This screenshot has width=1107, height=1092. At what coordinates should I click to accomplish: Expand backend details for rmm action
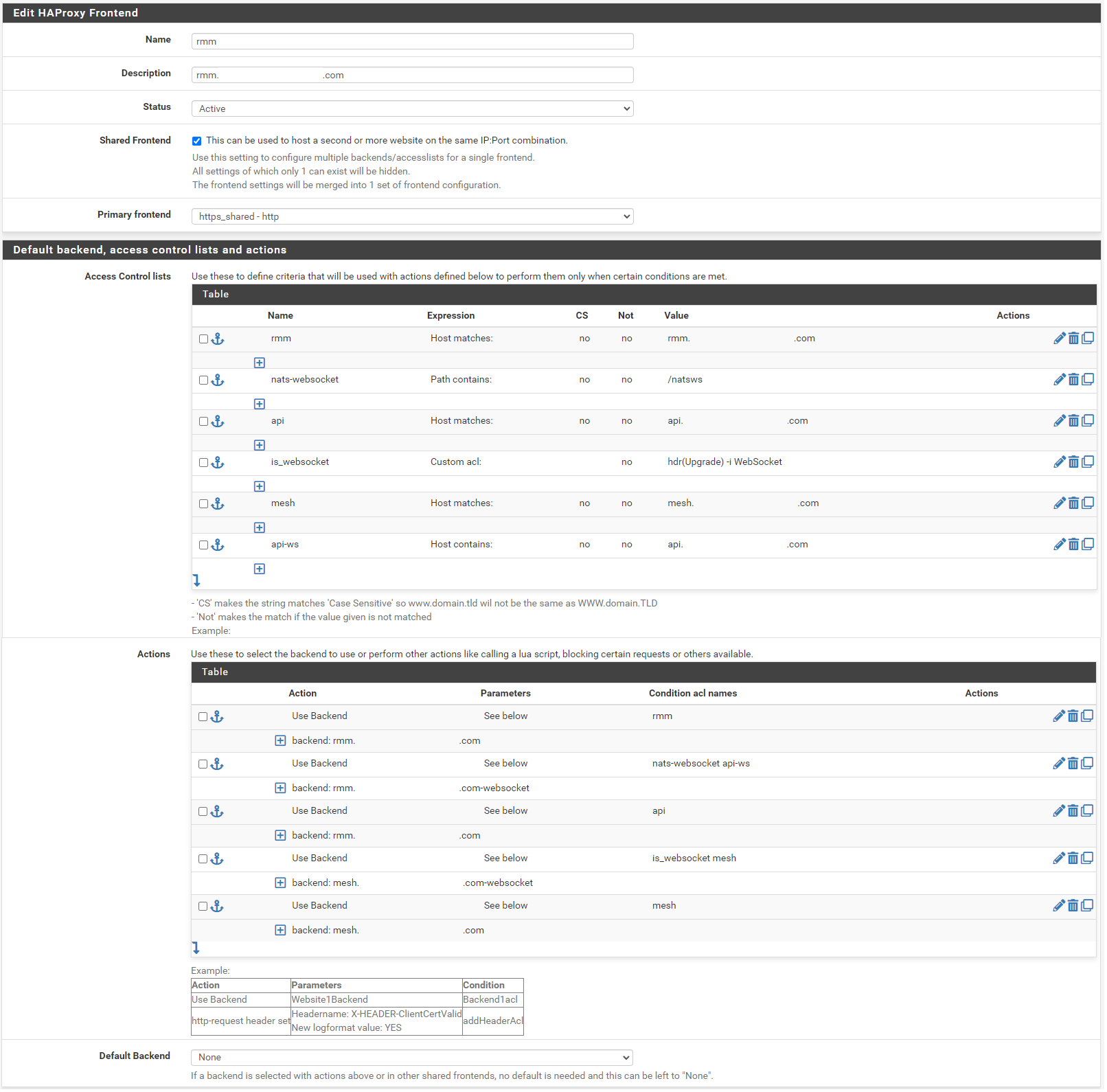point(280,740)
